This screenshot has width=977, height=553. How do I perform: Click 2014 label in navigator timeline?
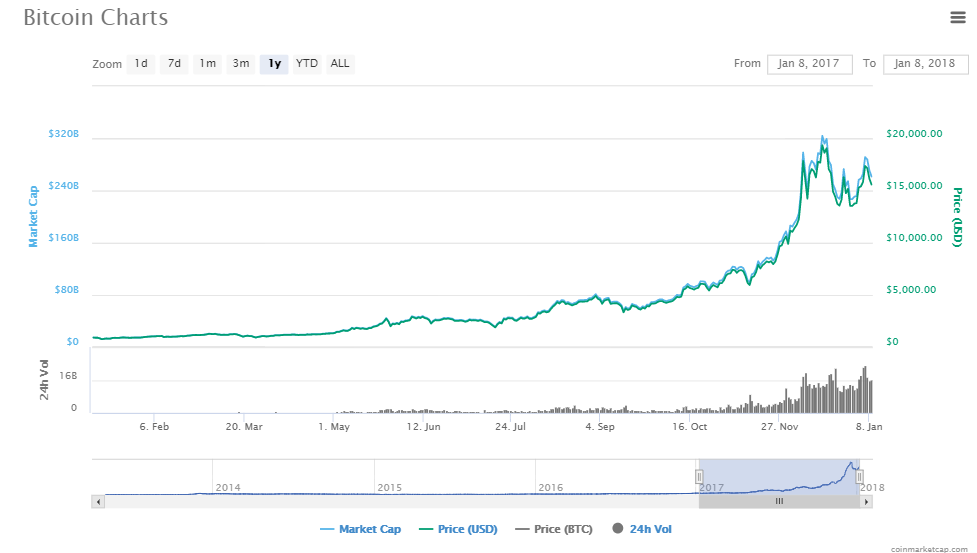click(228, 488)
